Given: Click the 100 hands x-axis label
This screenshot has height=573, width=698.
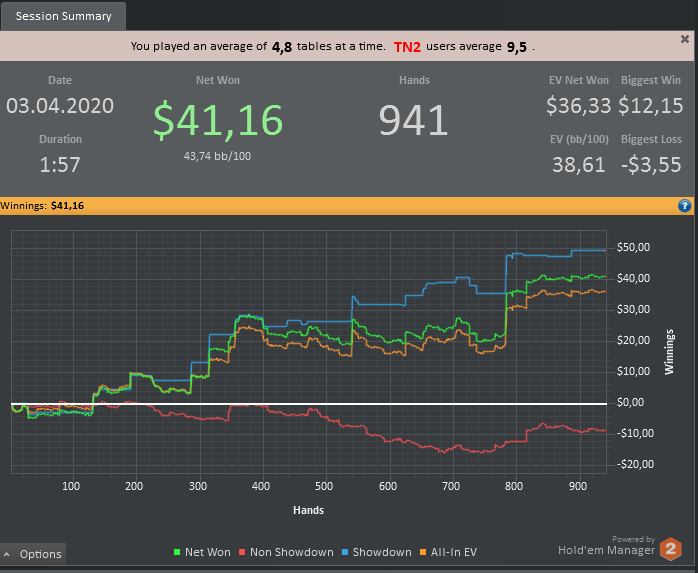Looking at the screenshot, I should click(x=71, y=486).
